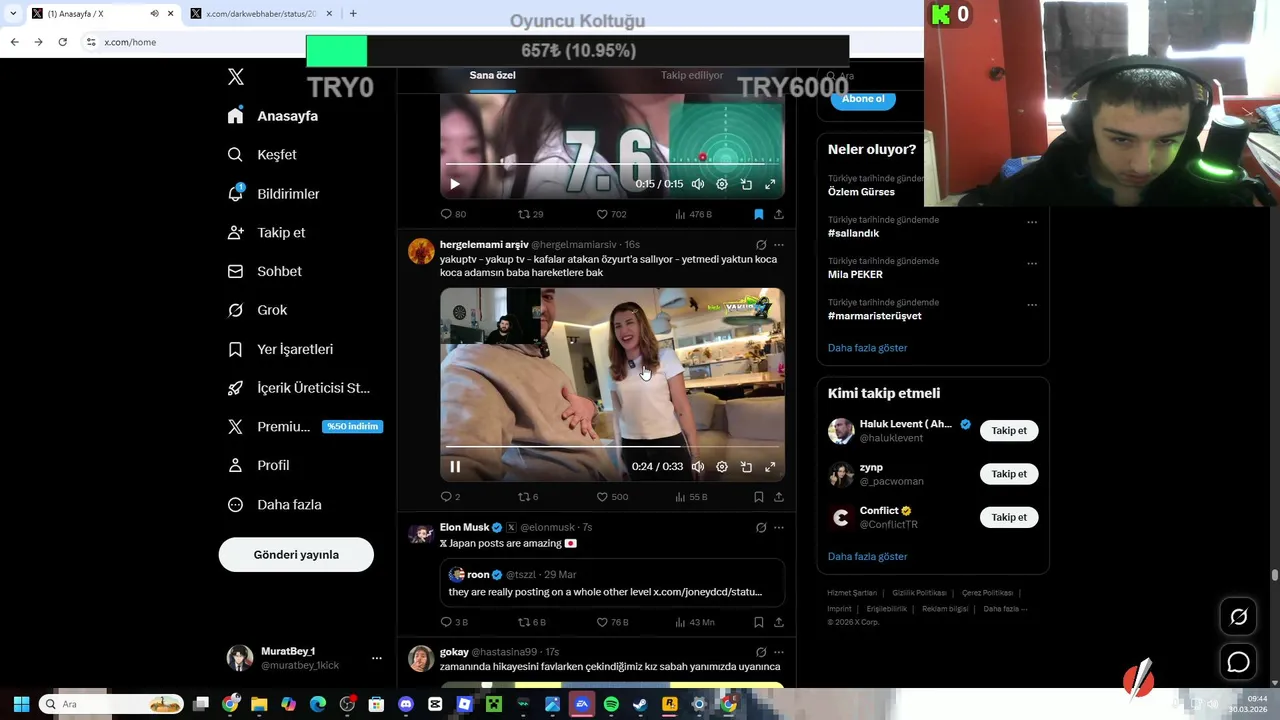Open Takip et in the sidebar
The height and width of the screenshot is (720, 1280).
tap(266, 232)
